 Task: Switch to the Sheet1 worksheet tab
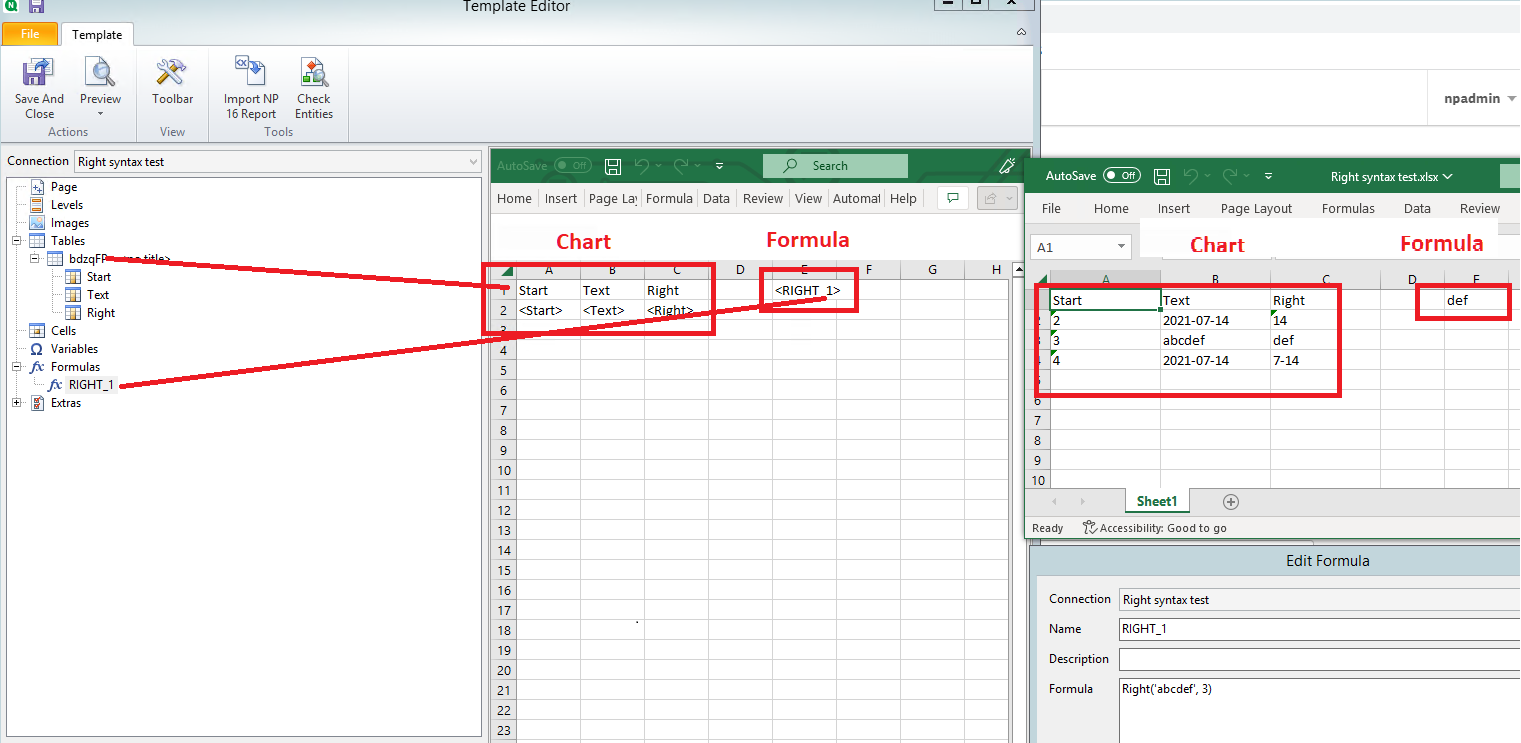tap(1156, 502)
